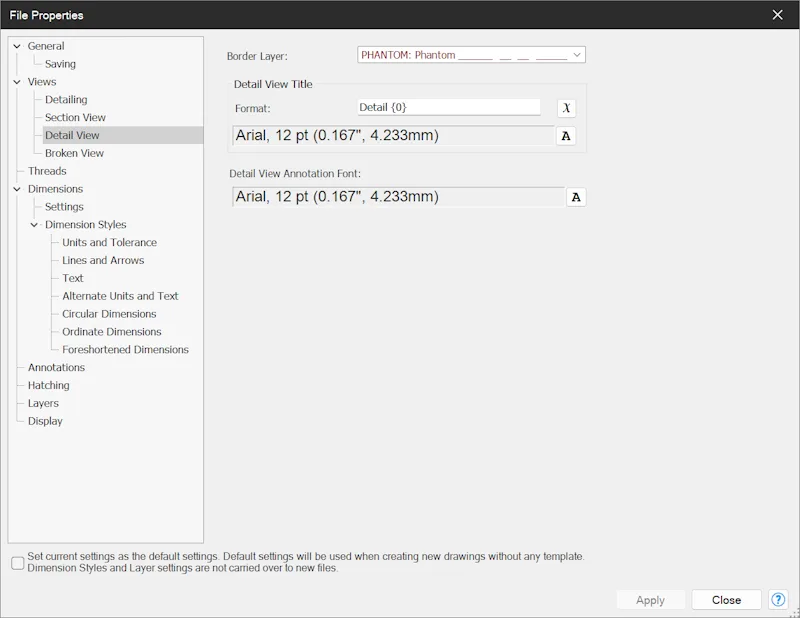800x618 pixels.
Task: Collapse the Dimension Styles tree node
Action: tap(34, 225)
